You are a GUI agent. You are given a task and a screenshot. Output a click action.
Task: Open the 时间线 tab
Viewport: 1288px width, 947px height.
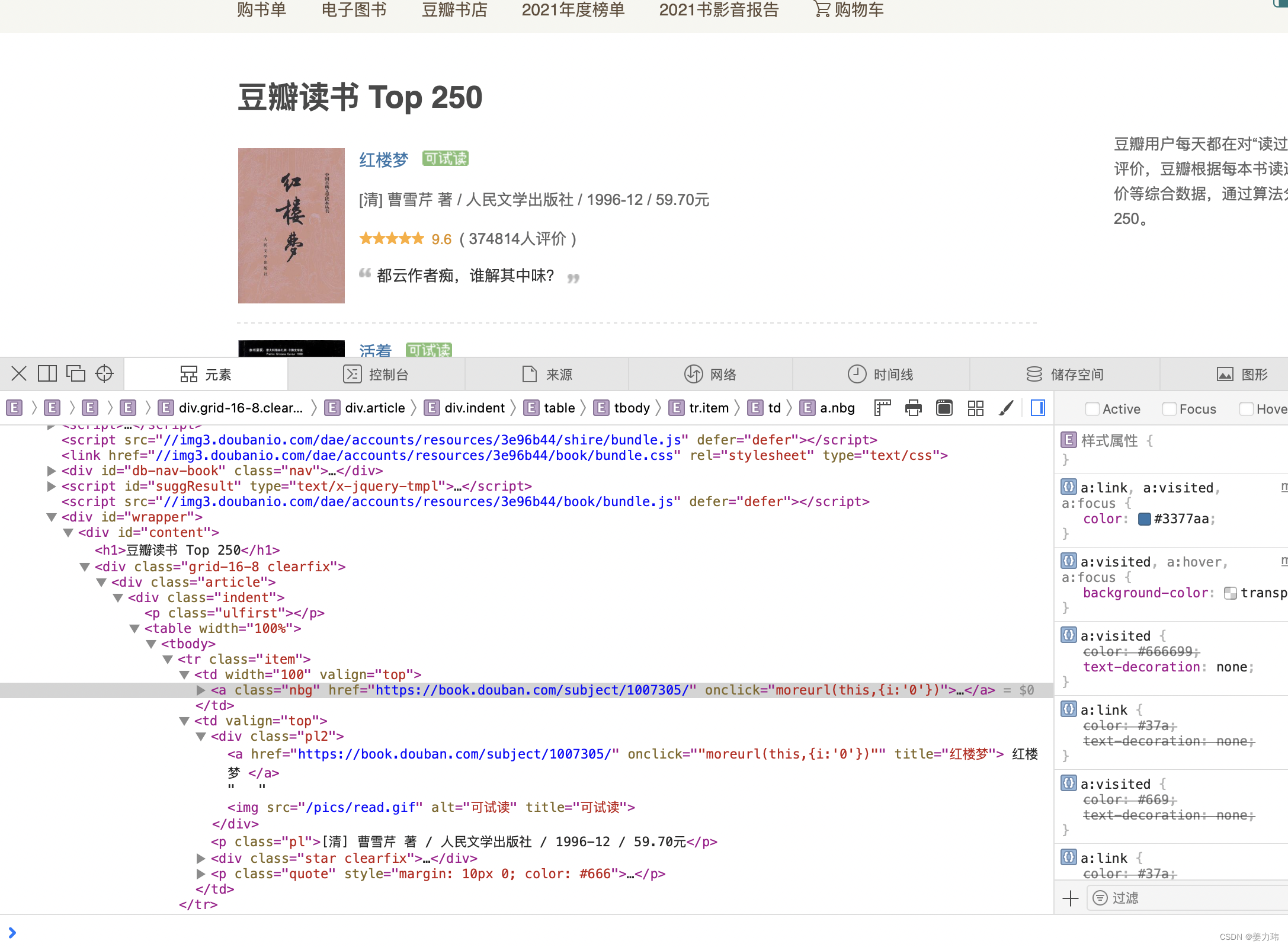tap(881, 374)
